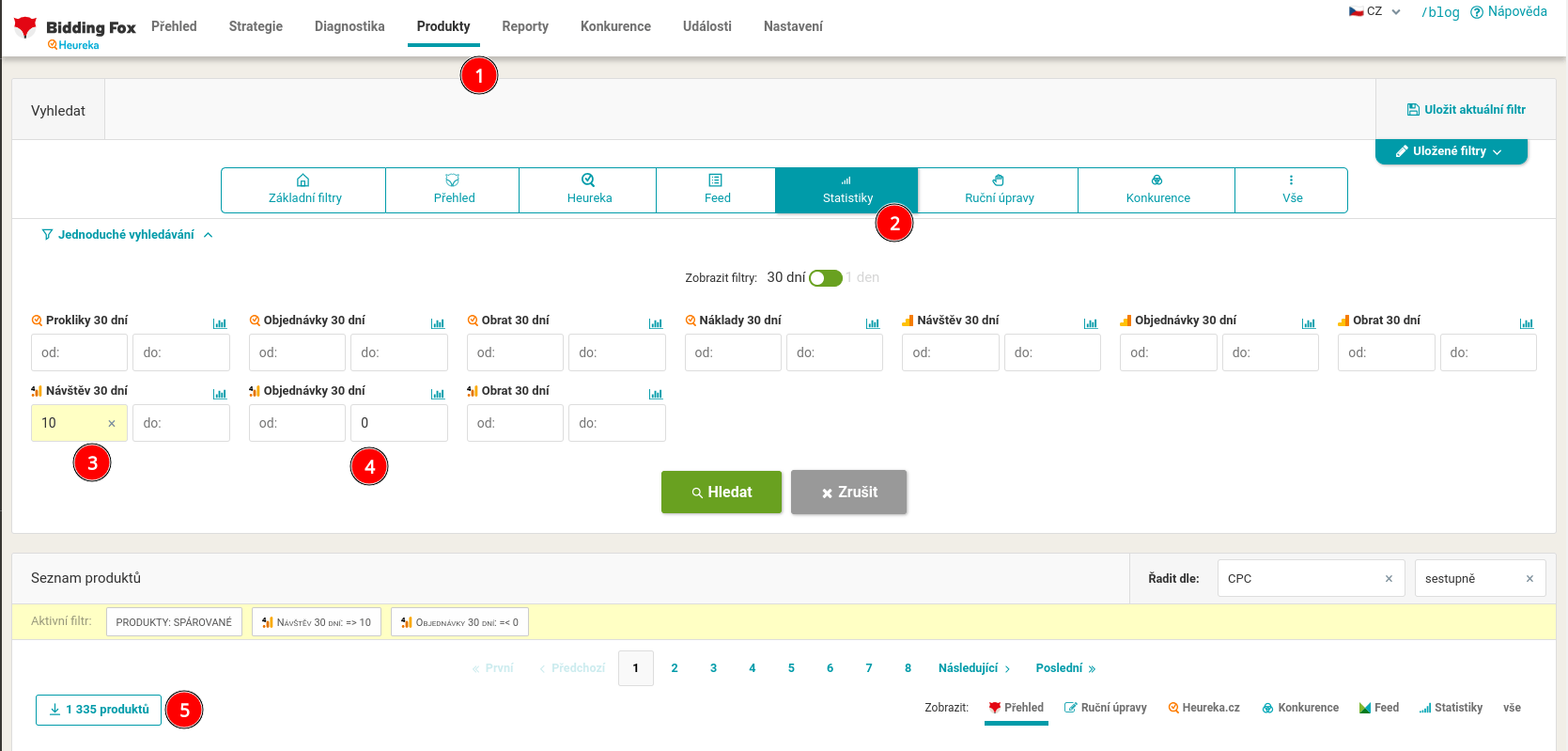Open chart icon next to second-row Návštěv 30 dní
This screenshot has height=751, width=1568.
(220, 394)
